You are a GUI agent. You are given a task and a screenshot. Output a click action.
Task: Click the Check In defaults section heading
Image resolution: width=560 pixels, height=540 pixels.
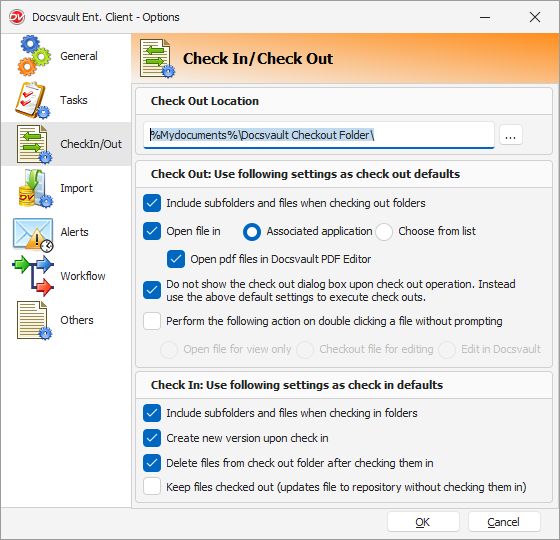(x=297, y=385)
